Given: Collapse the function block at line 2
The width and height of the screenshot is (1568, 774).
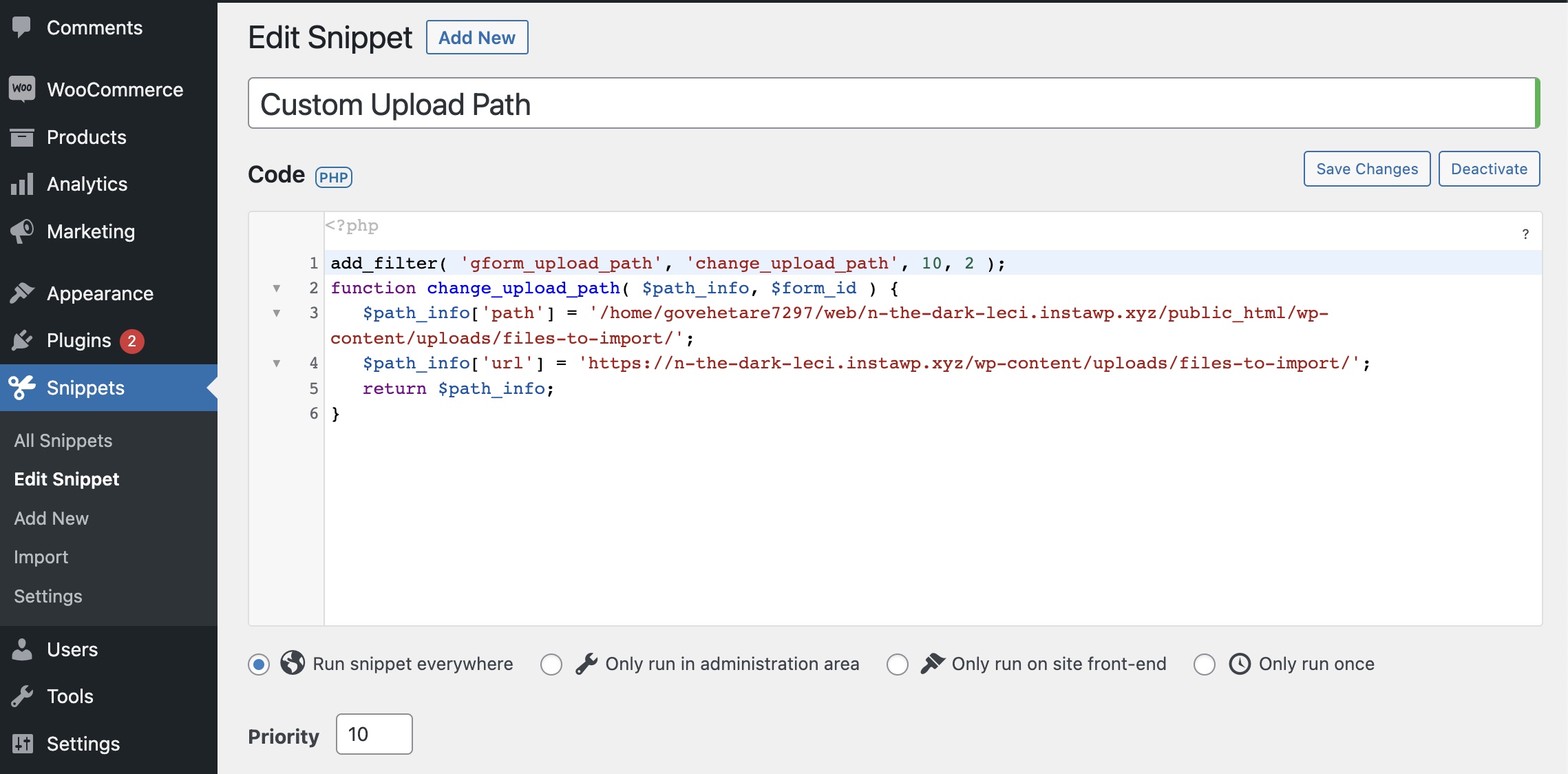Looking at the screenshot, I should 277,289.
